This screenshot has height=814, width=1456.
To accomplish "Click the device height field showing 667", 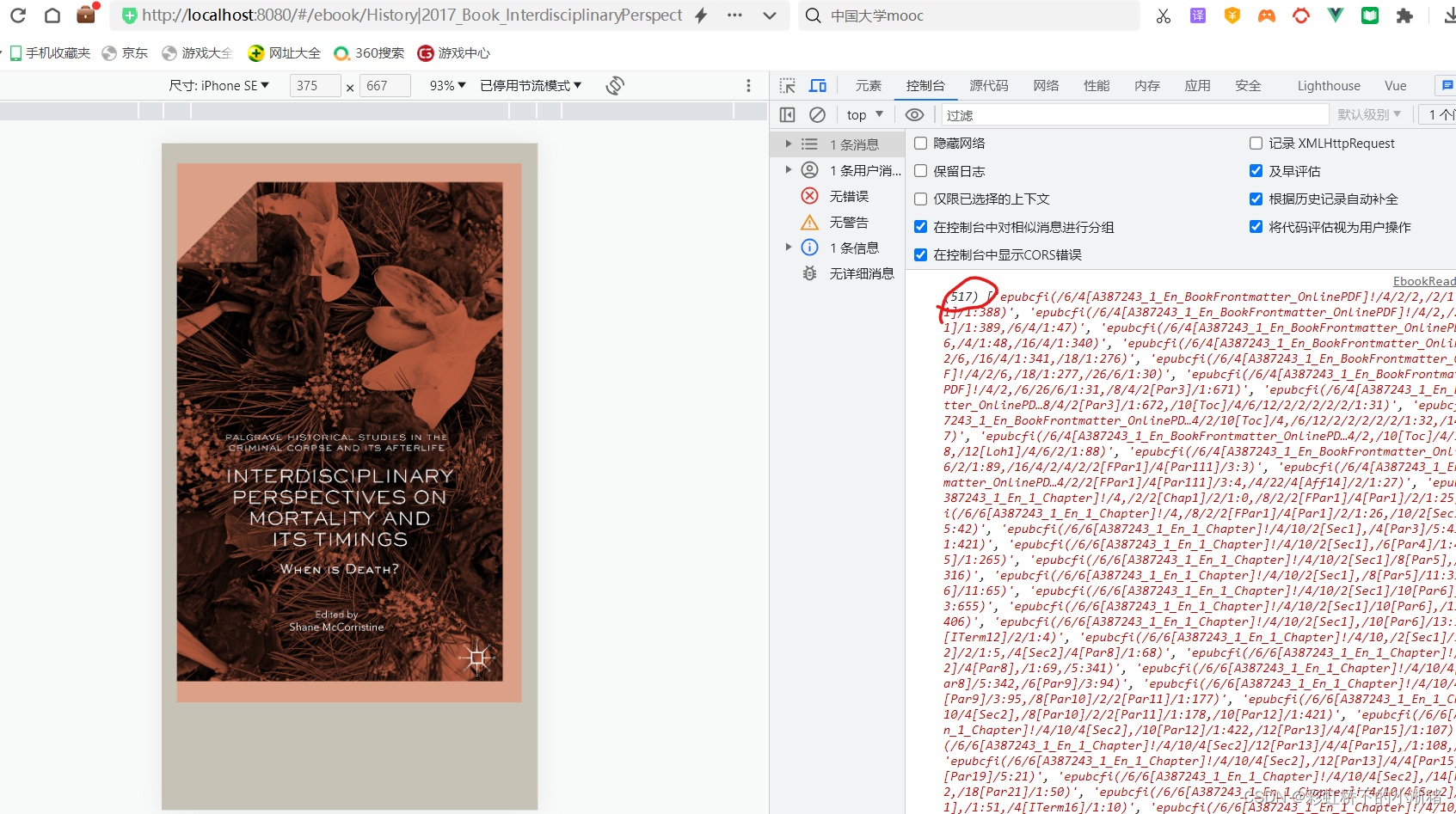I will 384,86.
